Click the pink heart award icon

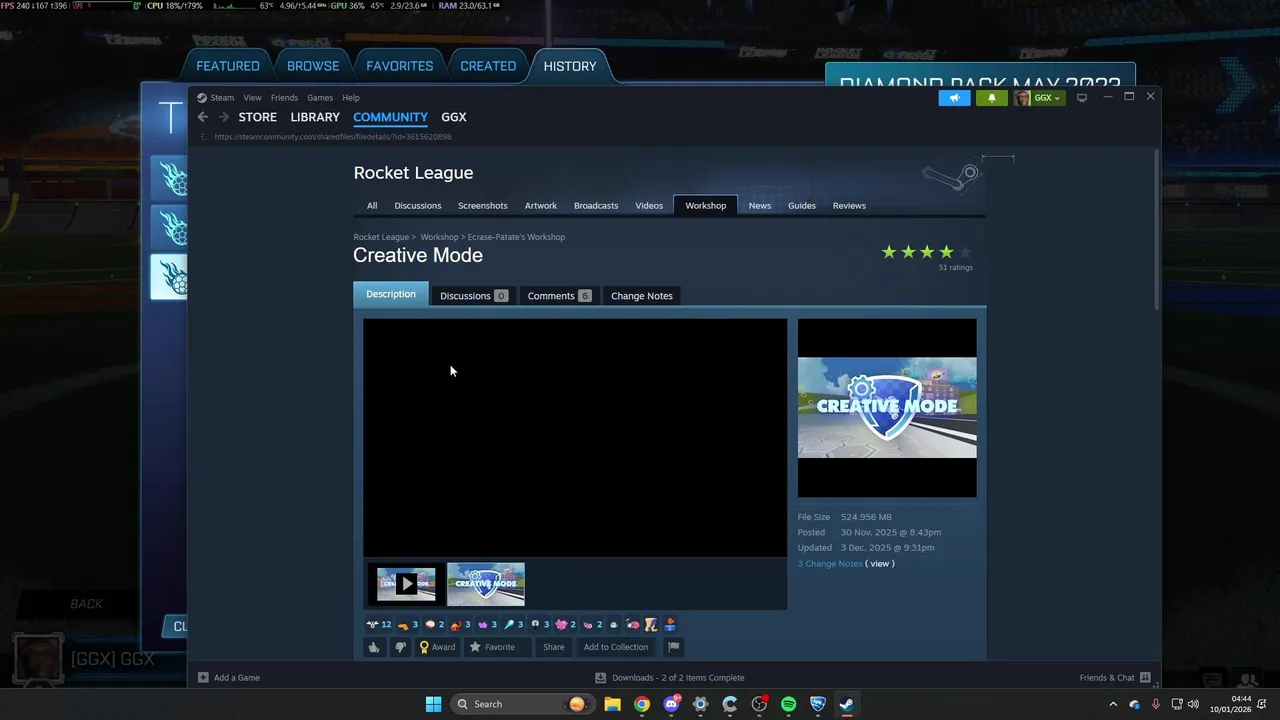pos(565,625)
